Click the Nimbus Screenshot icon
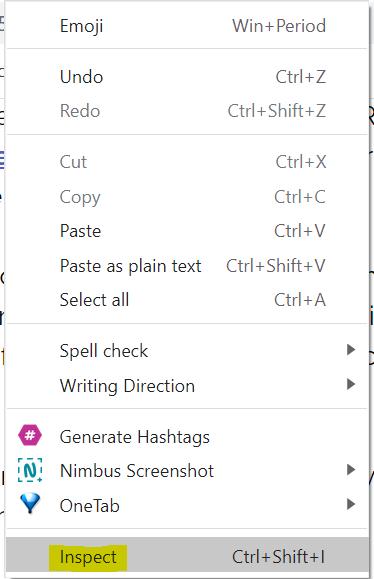The image size is (374, 579). click(x=30, y=470)
